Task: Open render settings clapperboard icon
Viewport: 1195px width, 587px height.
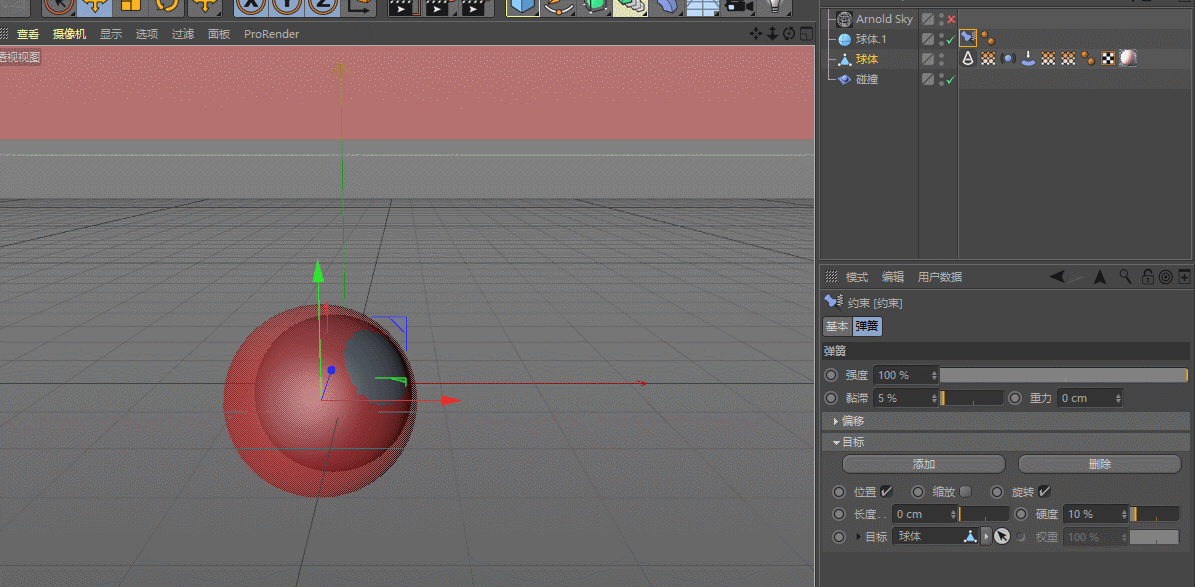Action: point(474,6)
